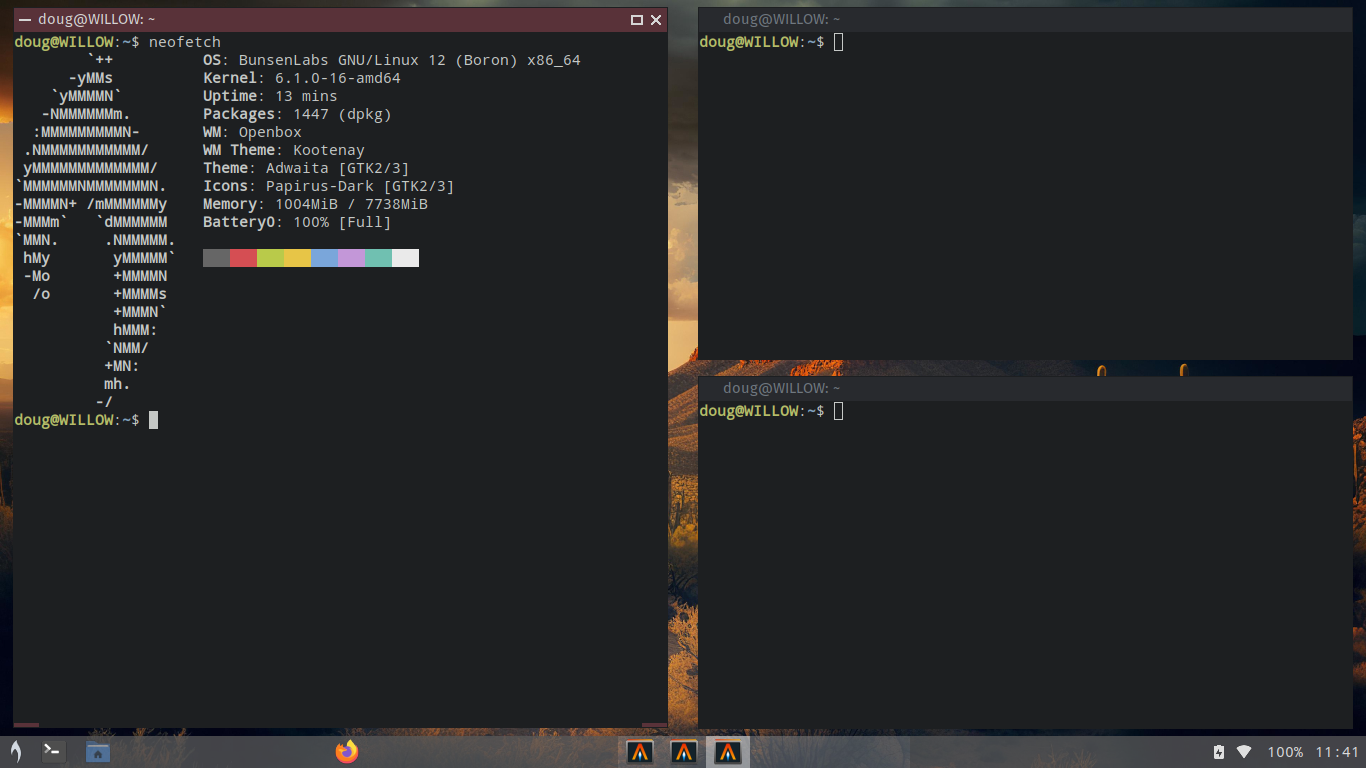Click the blue block in neofetch palette
Screen dimensions: 1366x768
point(324,258)
